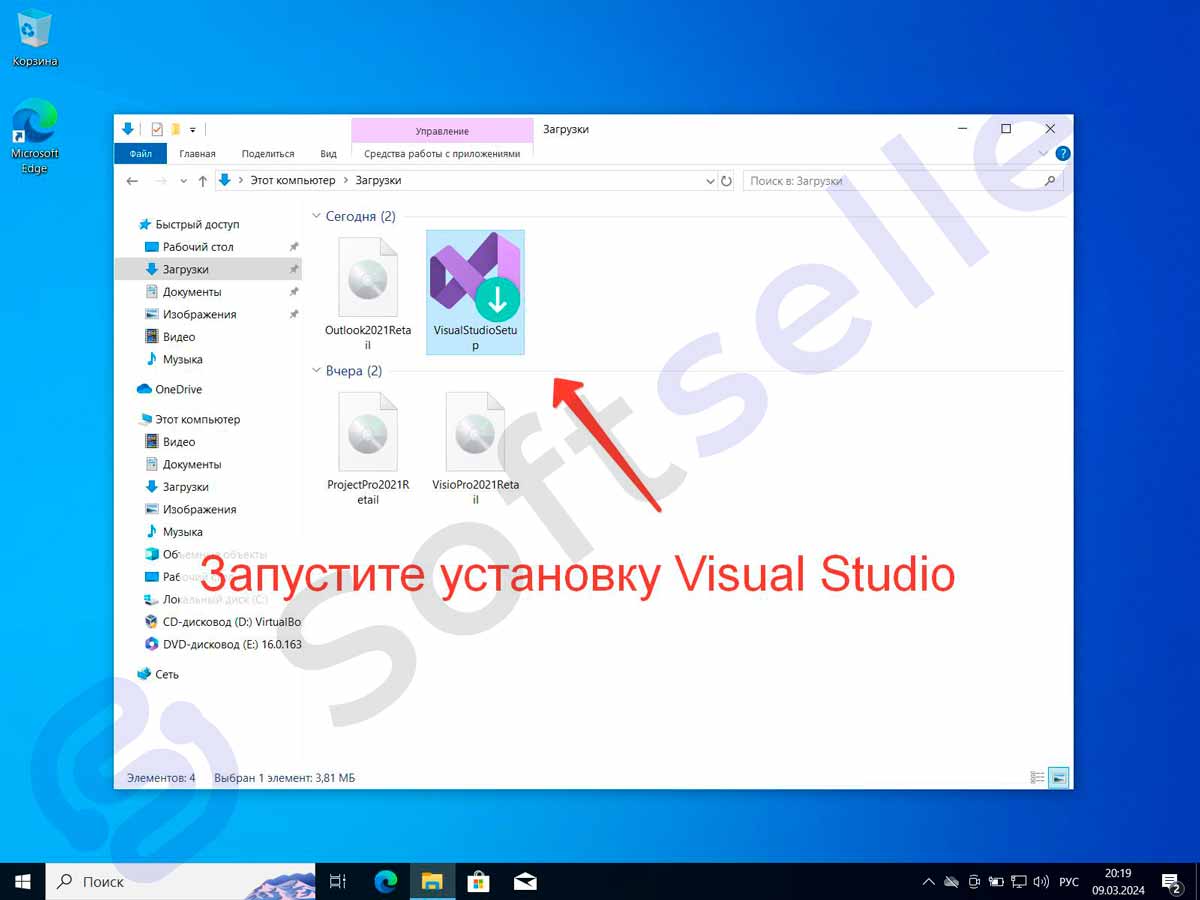Click Этот компьютер in the breadcrumb path
This screenshot has height=900, width=1200.
coord(292,181)
